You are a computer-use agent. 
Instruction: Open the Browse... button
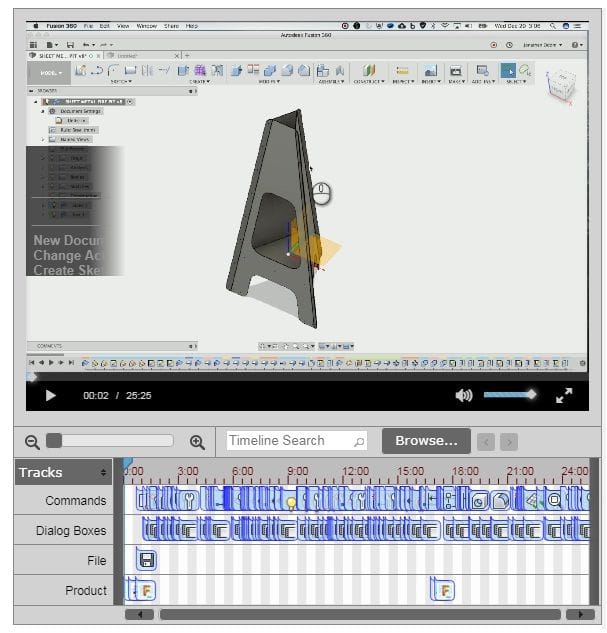(x=426, y=441)
